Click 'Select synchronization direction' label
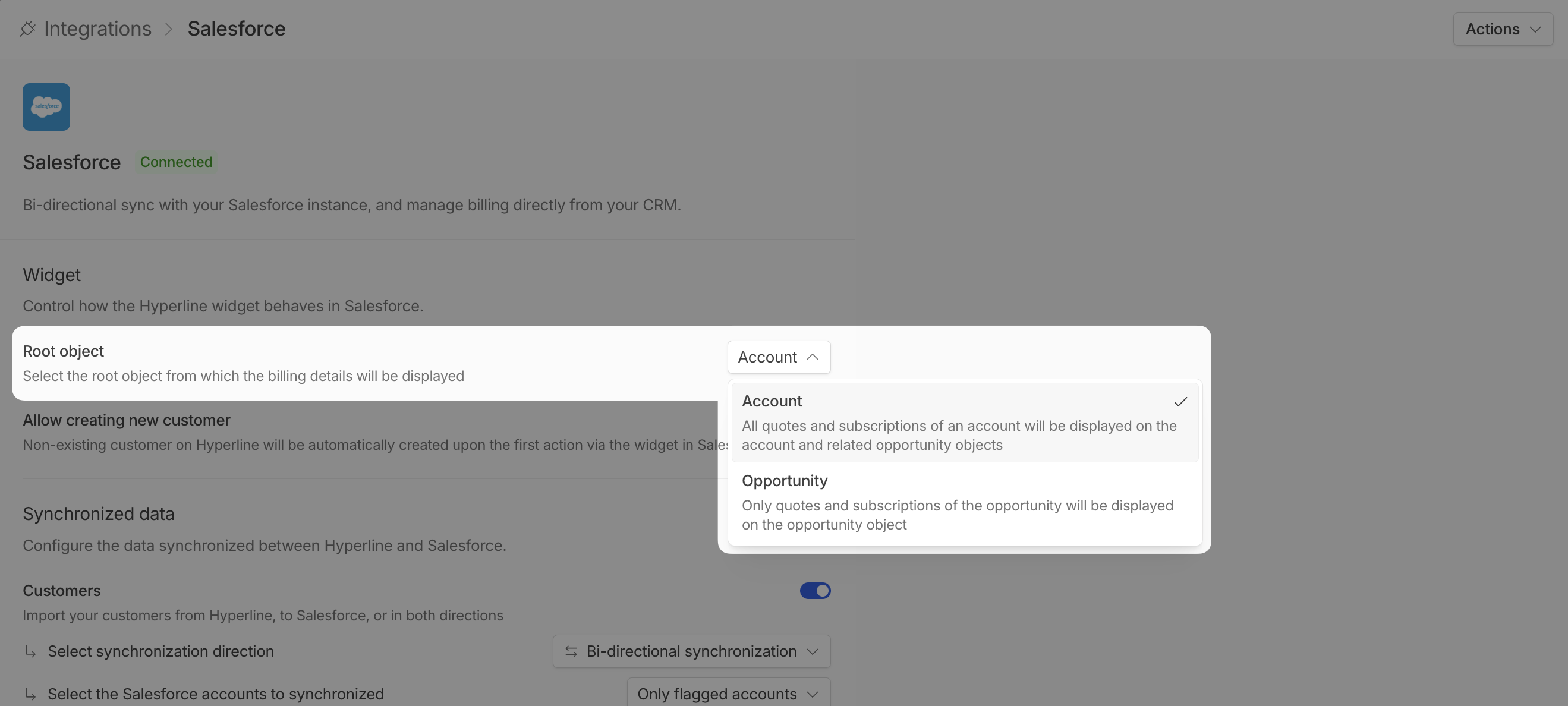The width and height of the screenshot is (1568, 706). click(160, 651)
